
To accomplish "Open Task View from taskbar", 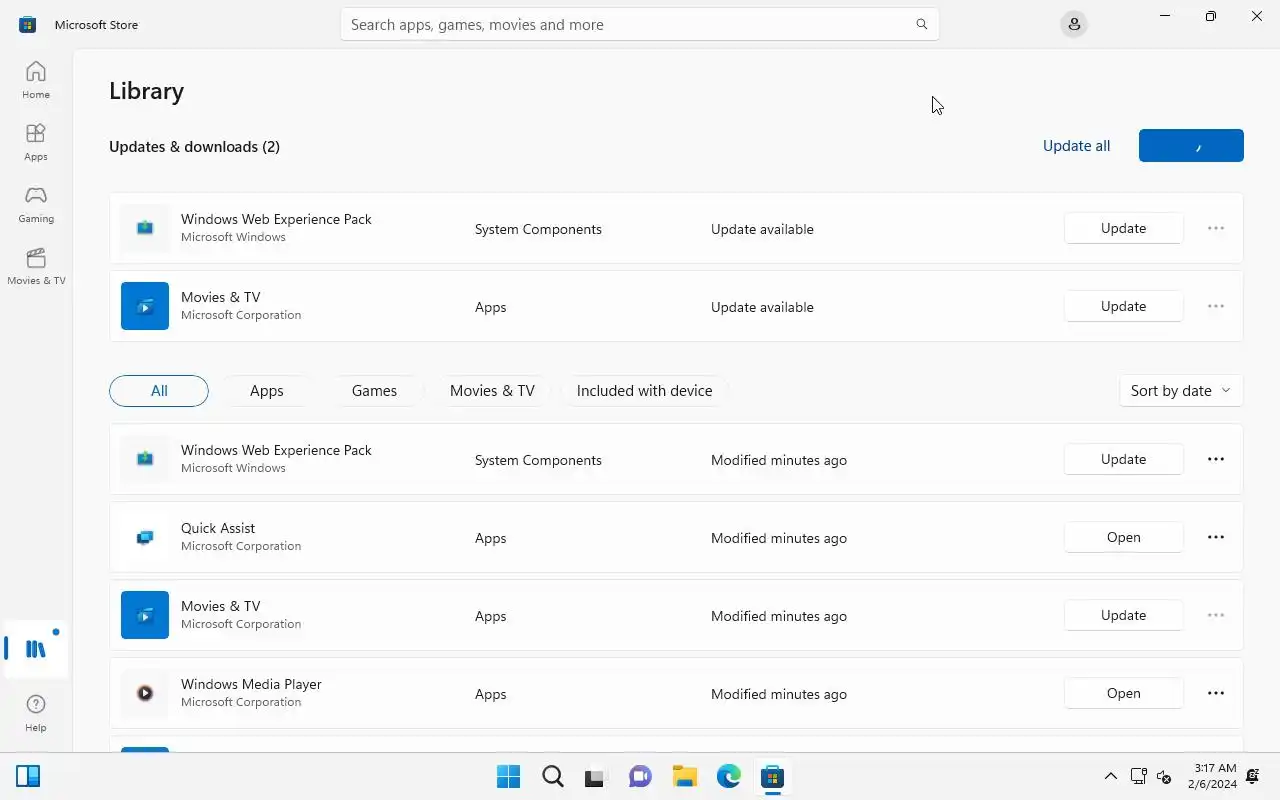I will coord(596,776).
